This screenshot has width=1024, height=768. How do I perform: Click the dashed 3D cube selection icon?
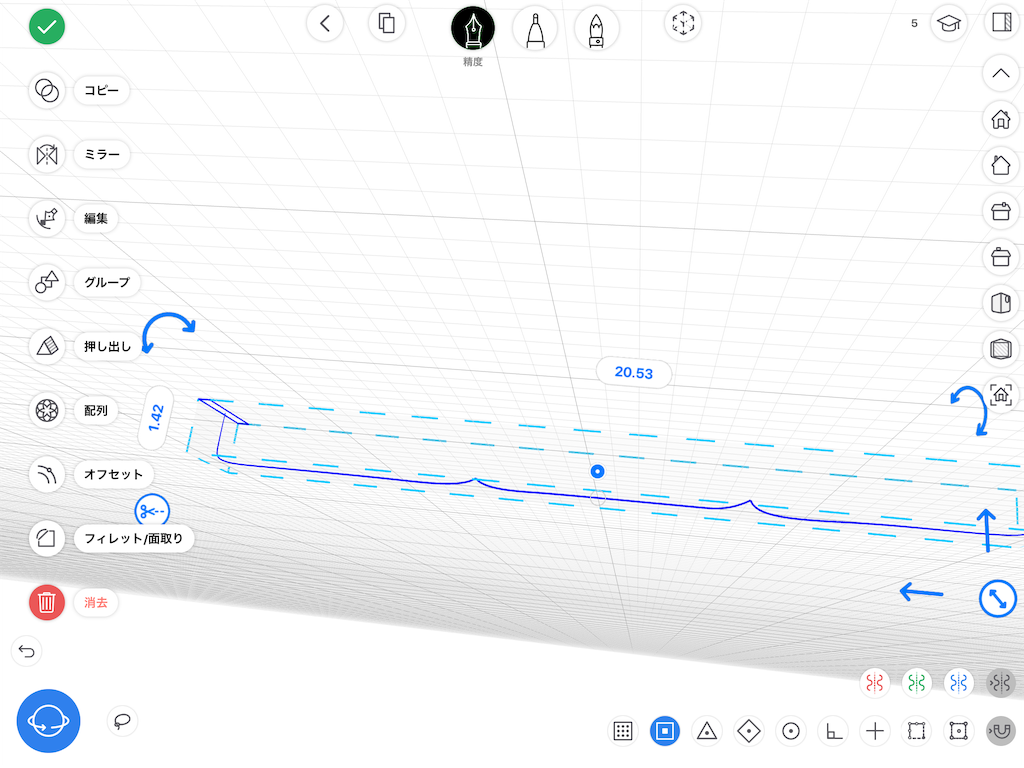point(683,24)
